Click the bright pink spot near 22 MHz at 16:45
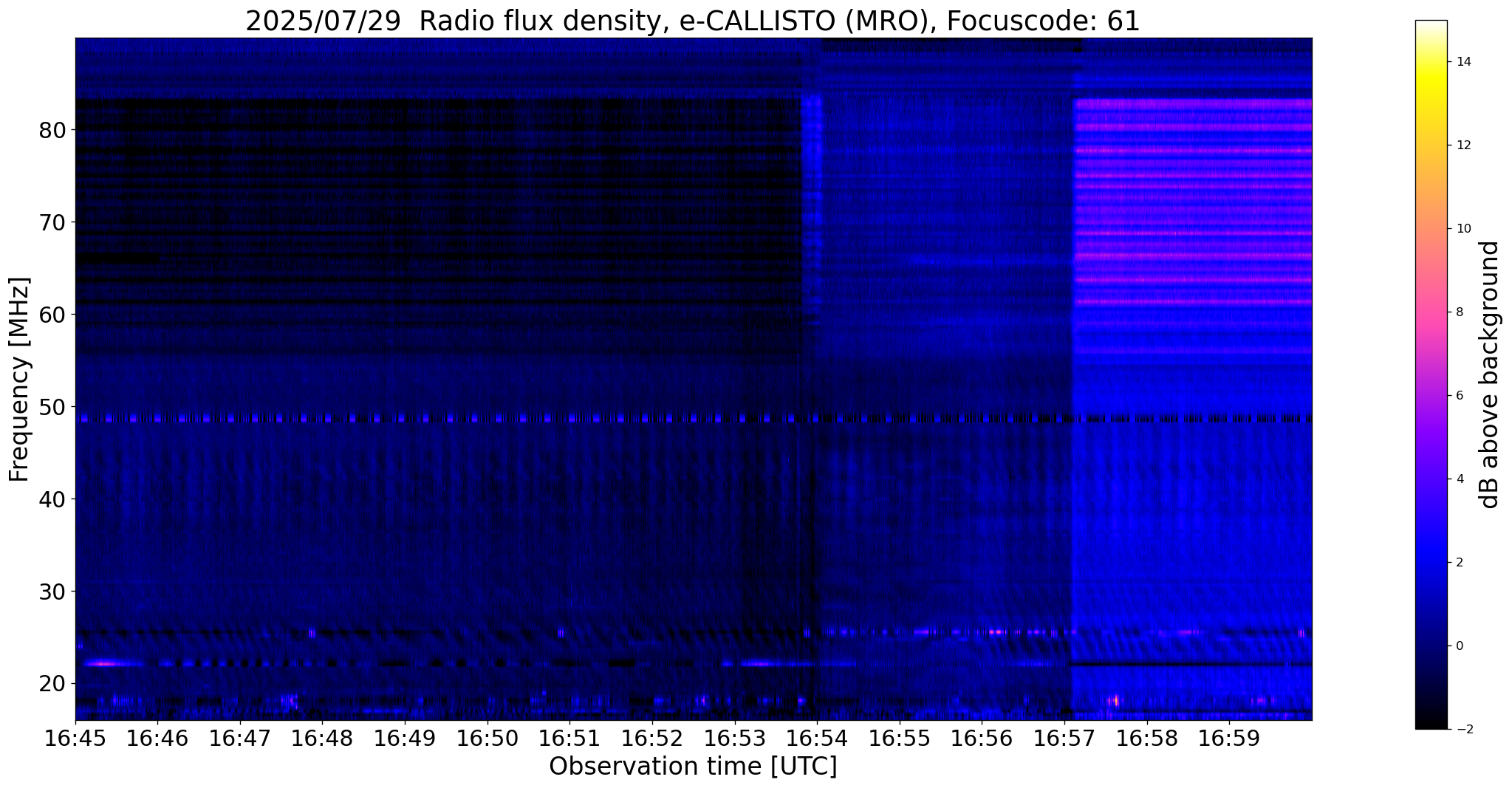The image size is (1512, 788). coord(102,664)
